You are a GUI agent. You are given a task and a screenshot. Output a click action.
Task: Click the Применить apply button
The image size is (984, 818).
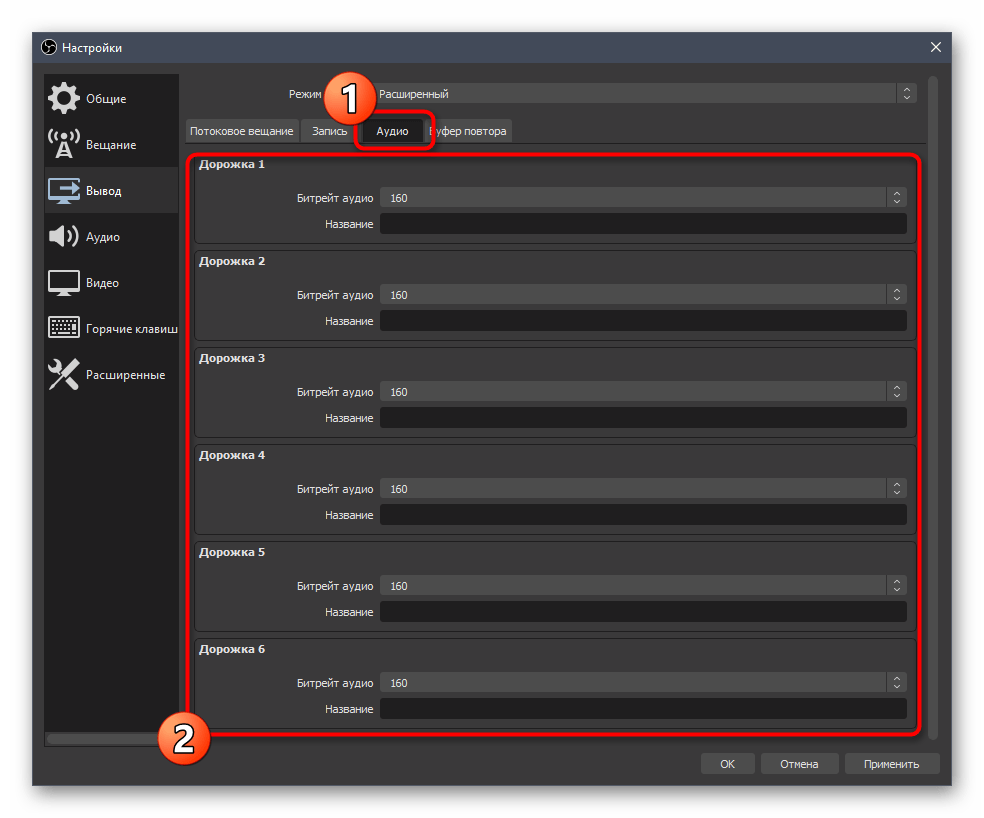(x=891, y=764)
